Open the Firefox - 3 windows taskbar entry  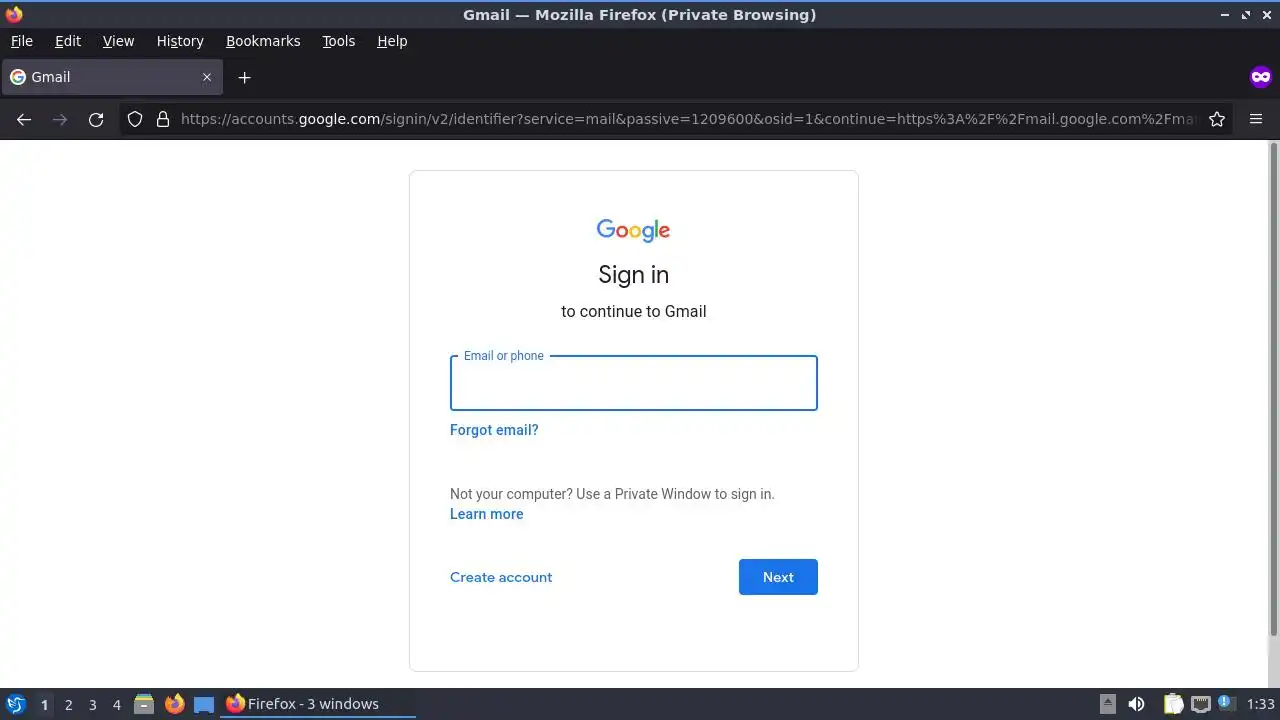pos(318,704)
